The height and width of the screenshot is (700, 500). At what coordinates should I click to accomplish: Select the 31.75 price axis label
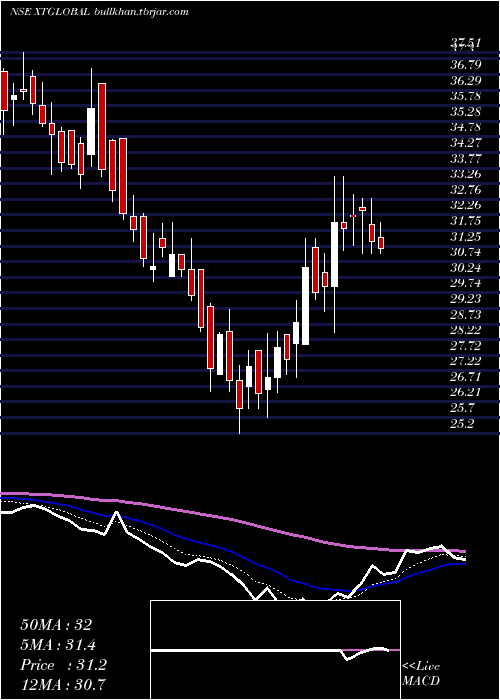click(x=465, y=221)
